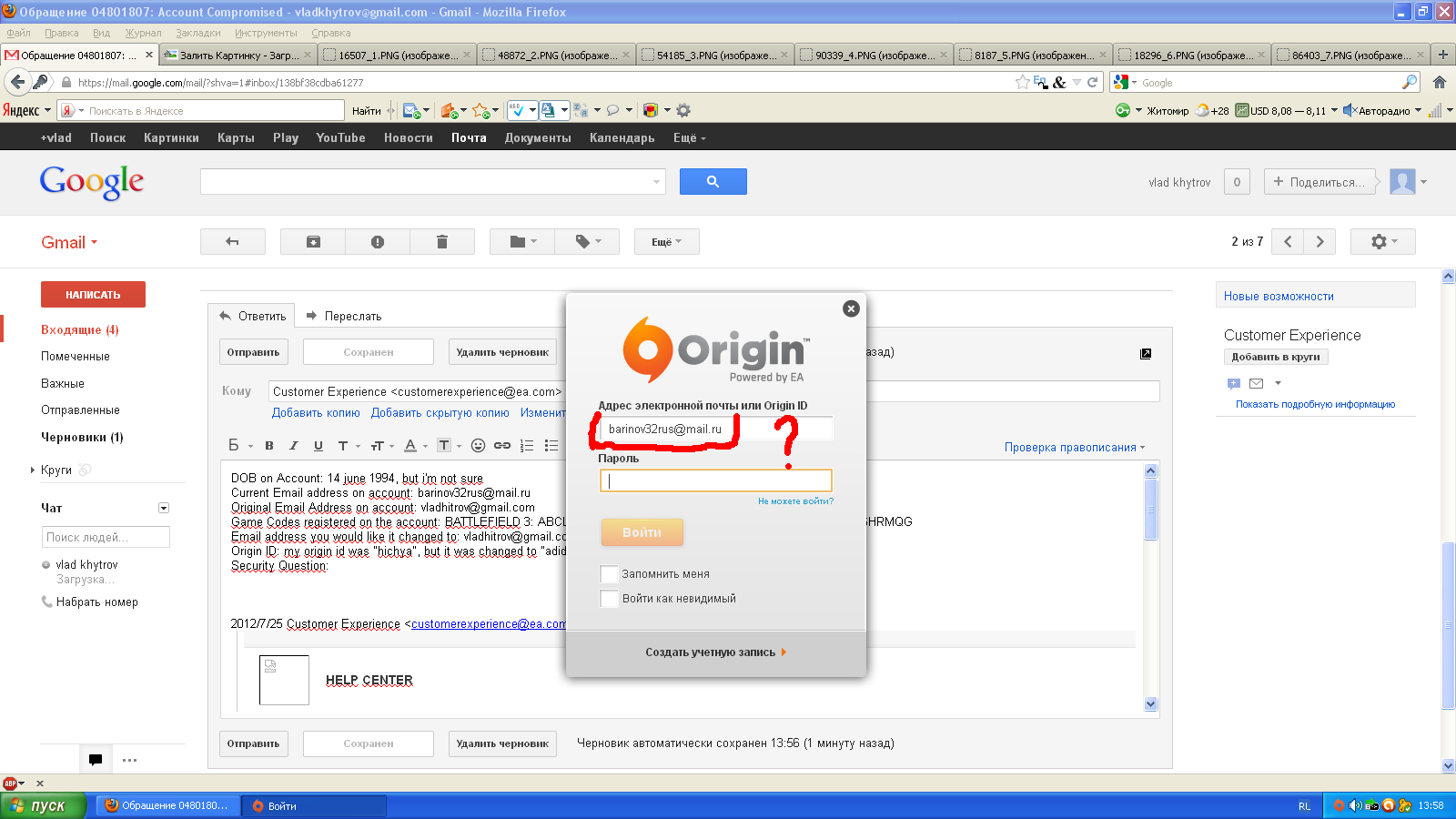Open the labels tag dropdown

[588, 242]
